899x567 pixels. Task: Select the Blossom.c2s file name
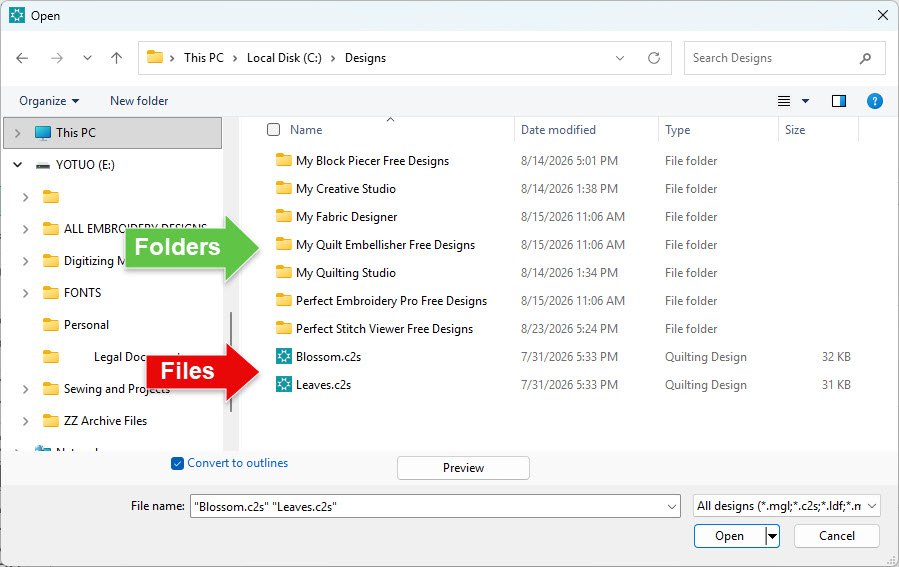[x=329, y=357]
